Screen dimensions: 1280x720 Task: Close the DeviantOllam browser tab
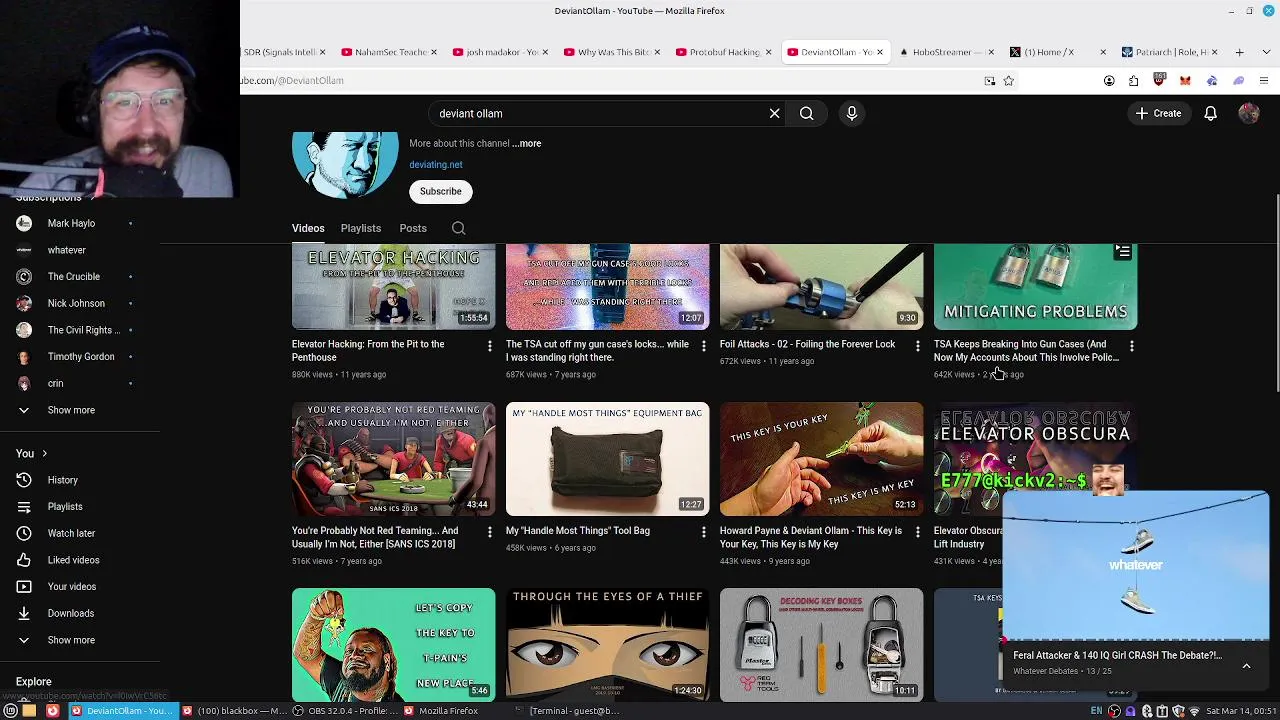879,52
